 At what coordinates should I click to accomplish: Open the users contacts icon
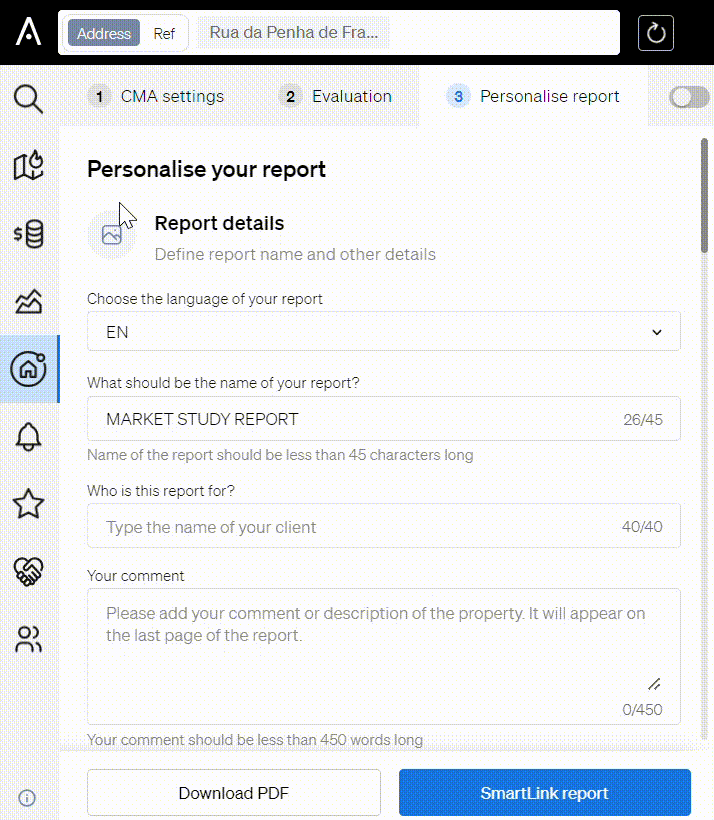[28, 639]
